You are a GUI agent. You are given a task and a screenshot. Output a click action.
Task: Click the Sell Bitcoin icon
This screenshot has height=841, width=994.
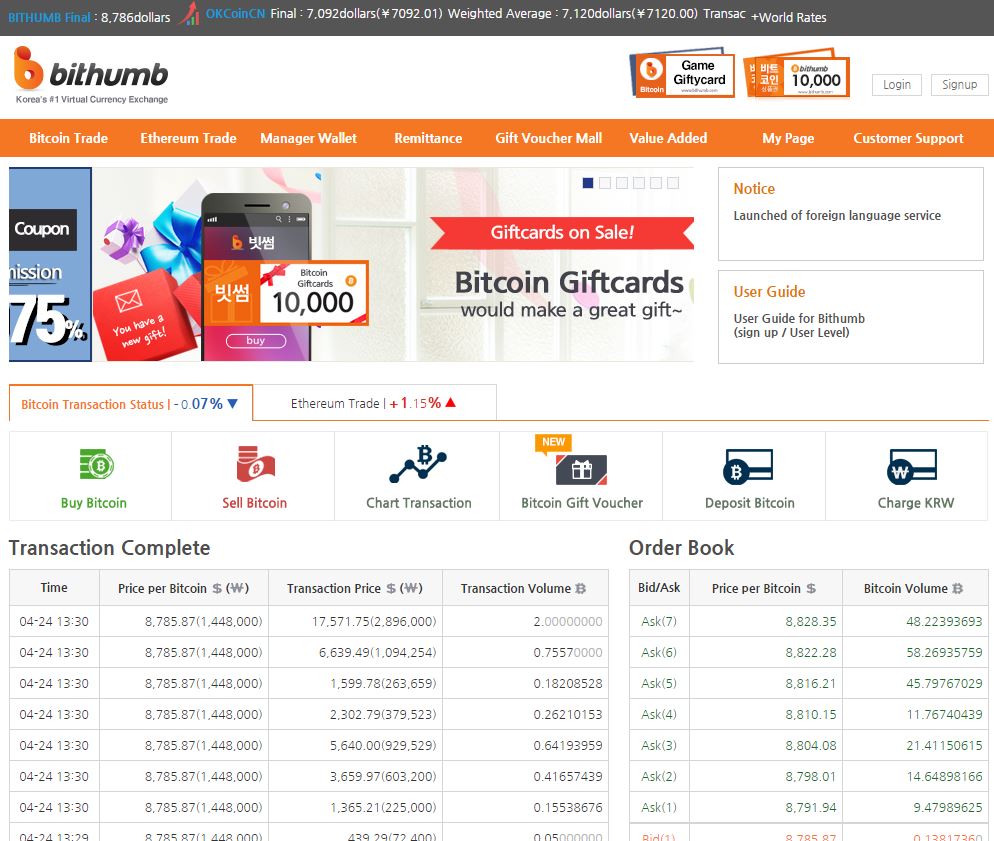(x=255, y=466)
